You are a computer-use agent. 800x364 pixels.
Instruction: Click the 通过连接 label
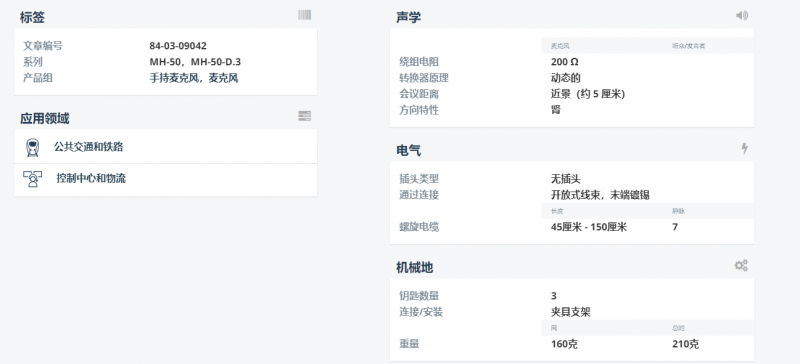(x=419, y=195)
